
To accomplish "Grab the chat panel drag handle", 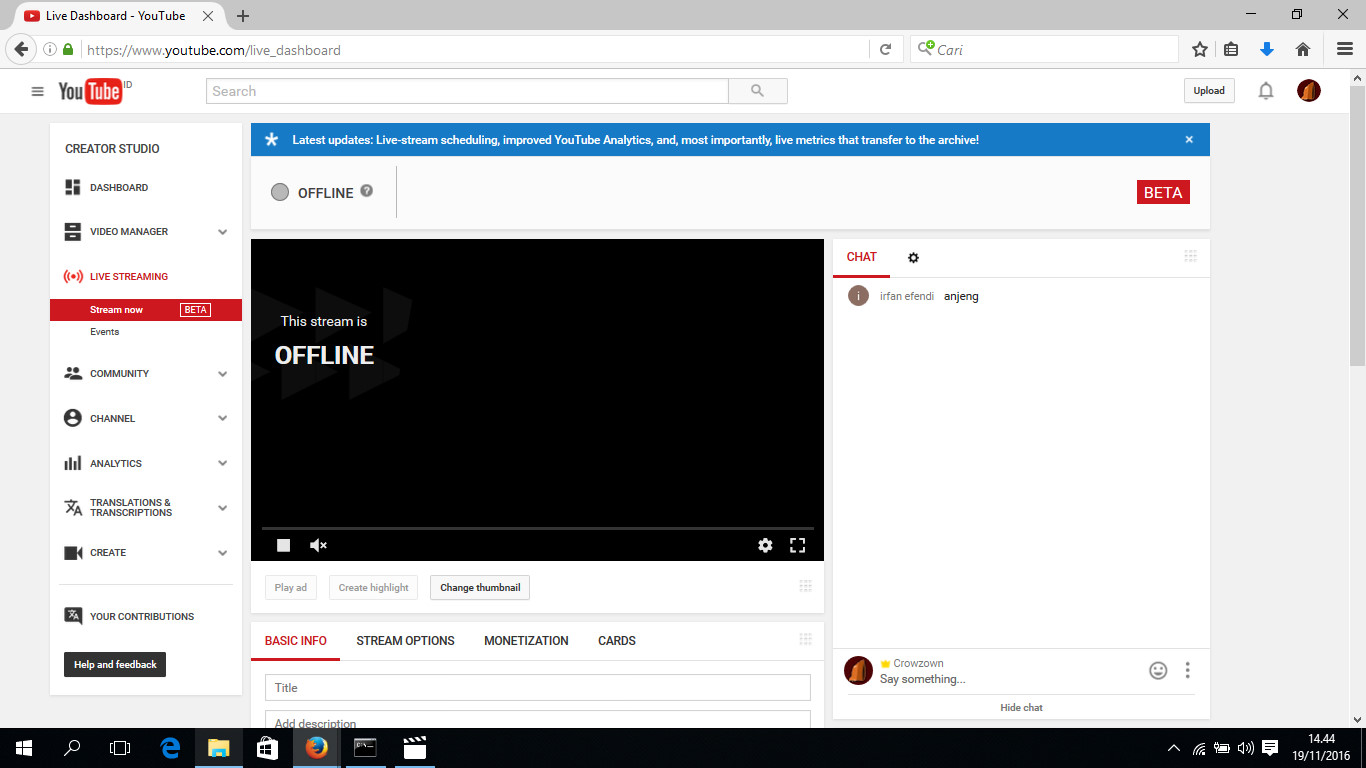I will point(1190,256).
